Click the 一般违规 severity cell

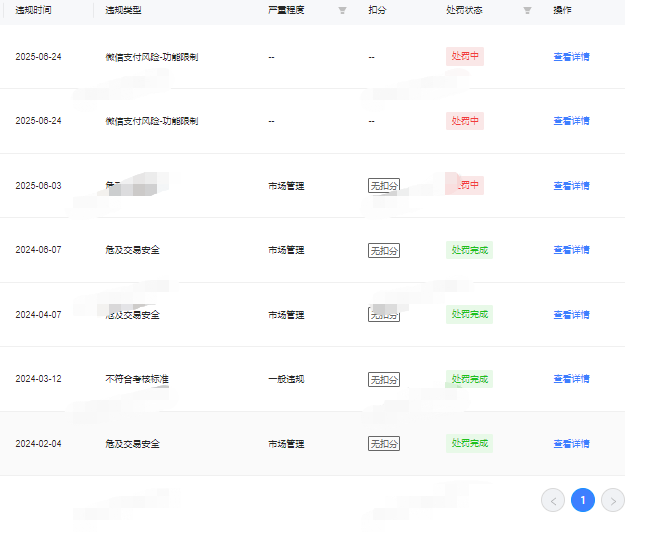click(286, 380)
